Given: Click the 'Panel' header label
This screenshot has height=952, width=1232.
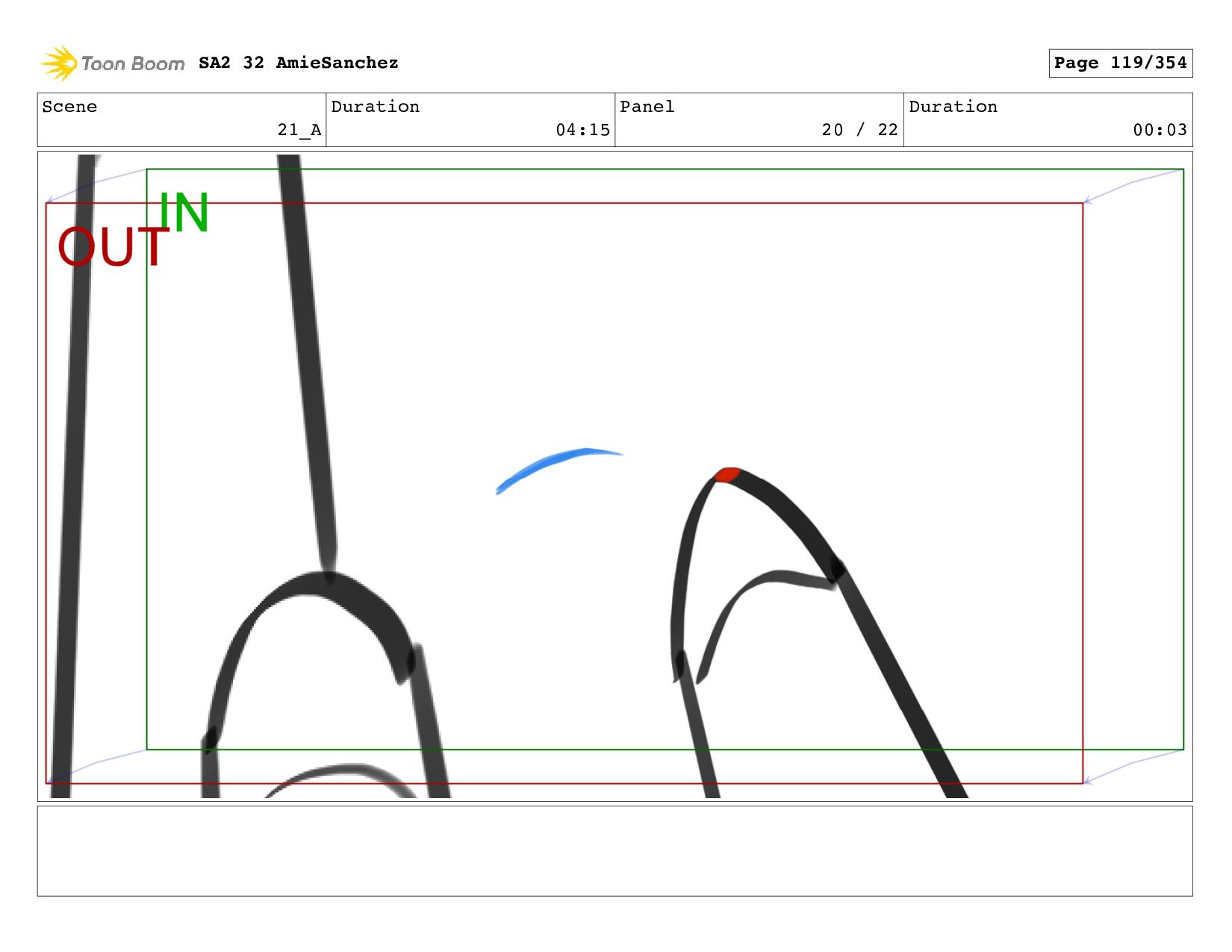Looking at the screenshot, I should (x=647, y=107).
